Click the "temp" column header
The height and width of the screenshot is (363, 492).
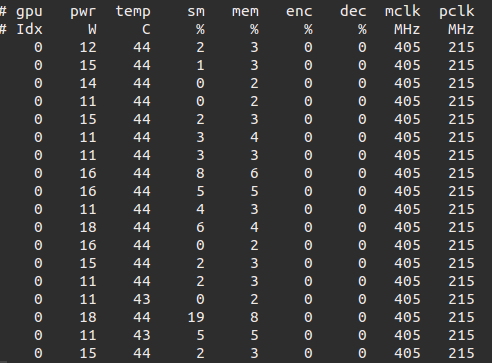click(x=133, y=12)
